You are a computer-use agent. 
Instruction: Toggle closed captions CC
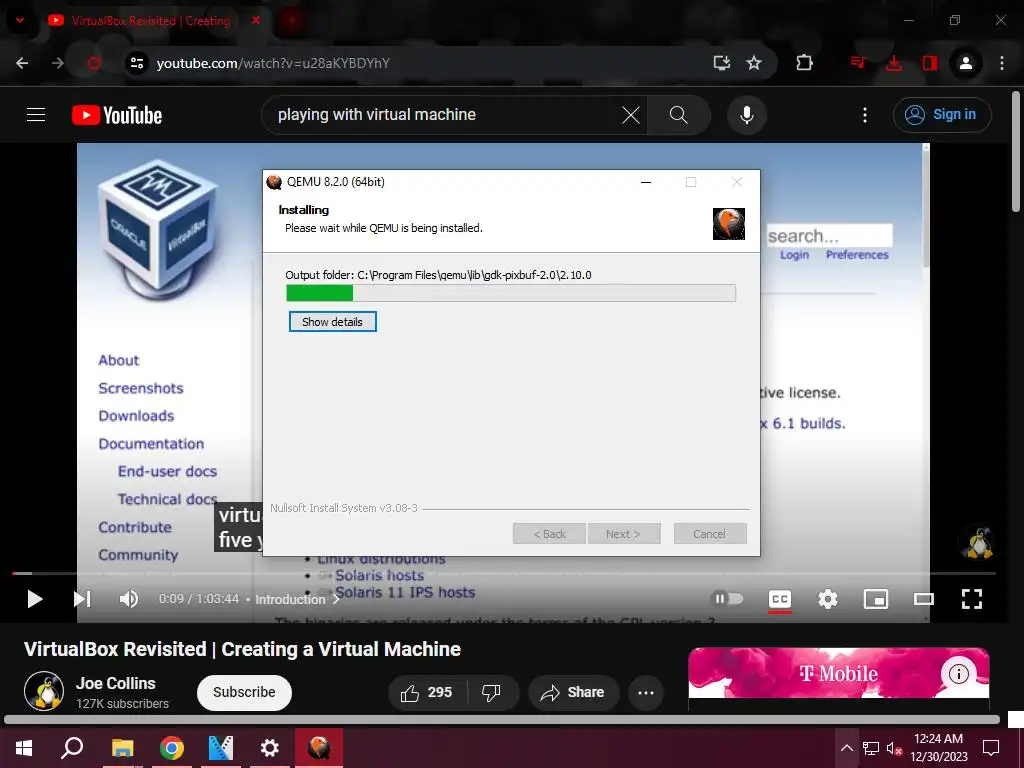click(780, 599)
